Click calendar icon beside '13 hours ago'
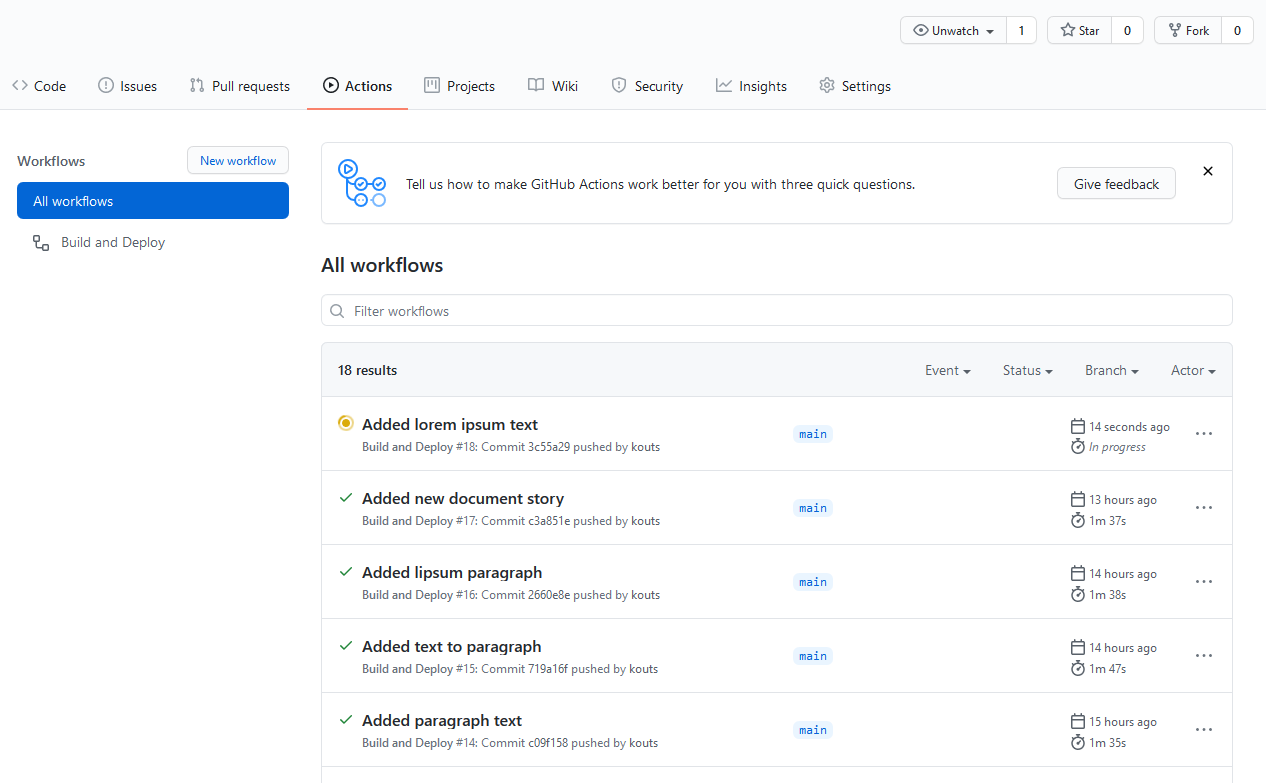The image size is (1266, 783). tap(1078, 499)
